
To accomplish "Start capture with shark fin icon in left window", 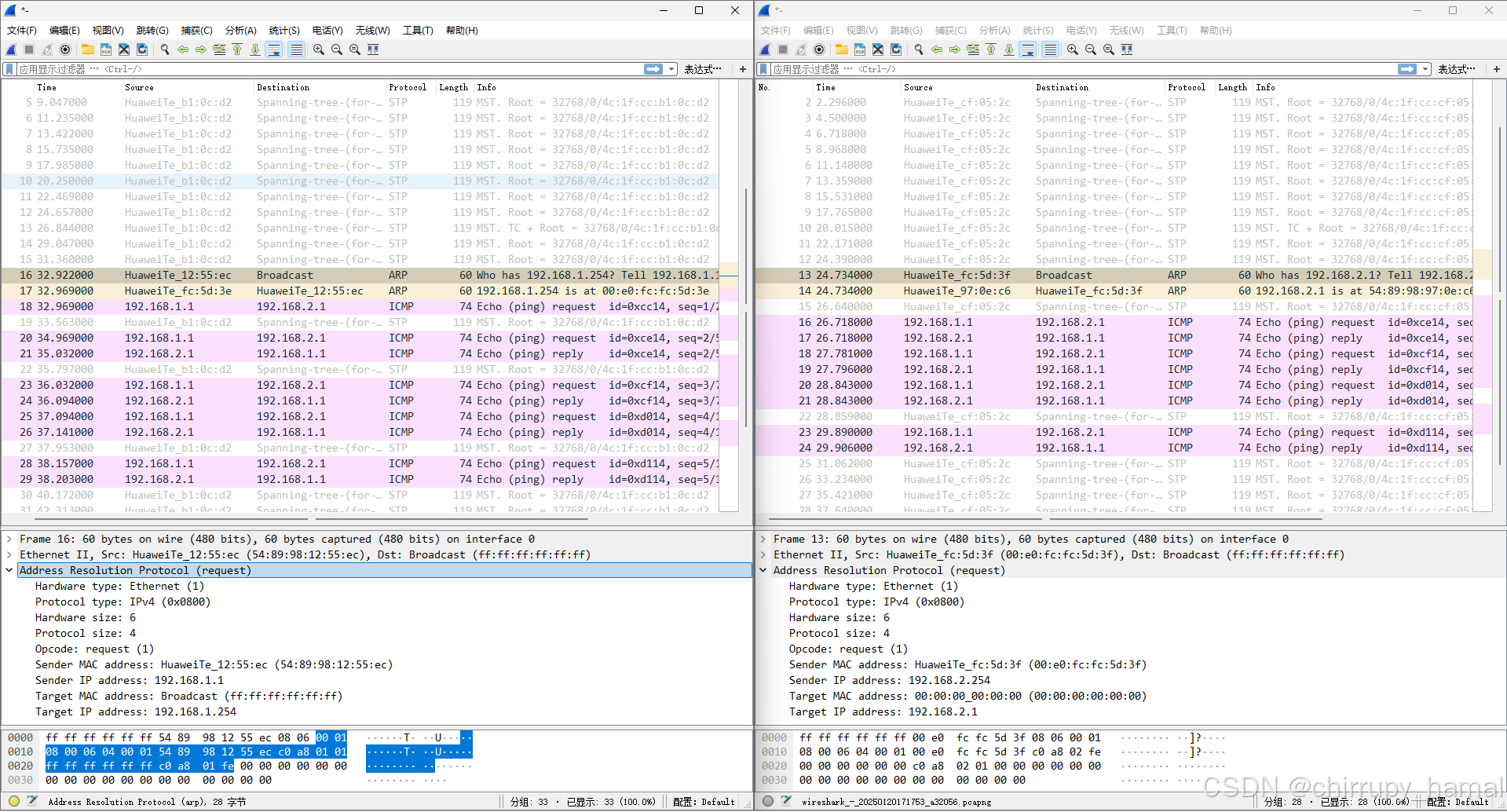I will click(x=11, y=49).
